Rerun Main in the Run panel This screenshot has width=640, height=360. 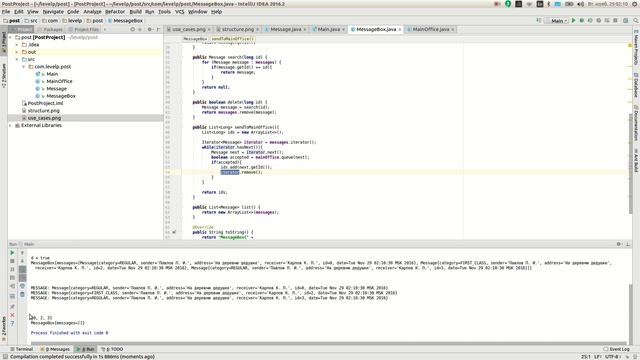click(12, 253)
